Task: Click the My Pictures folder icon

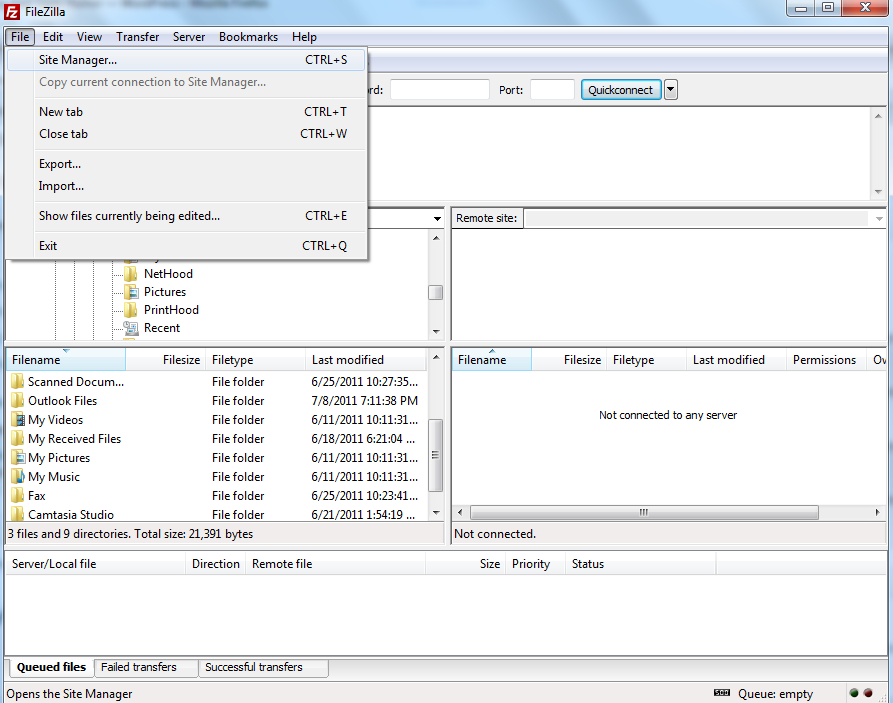Action: tap(18, 457)
